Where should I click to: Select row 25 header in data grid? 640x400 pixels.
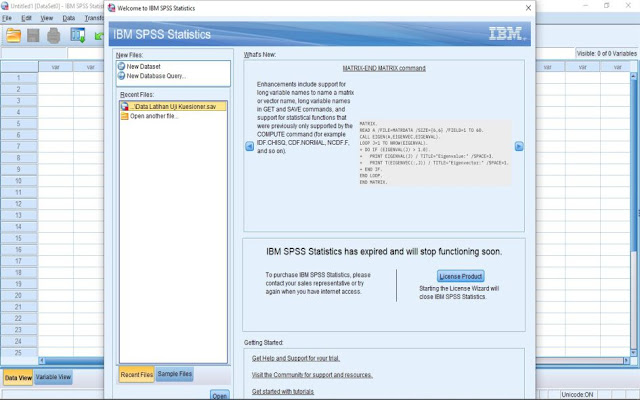(19, 353)
